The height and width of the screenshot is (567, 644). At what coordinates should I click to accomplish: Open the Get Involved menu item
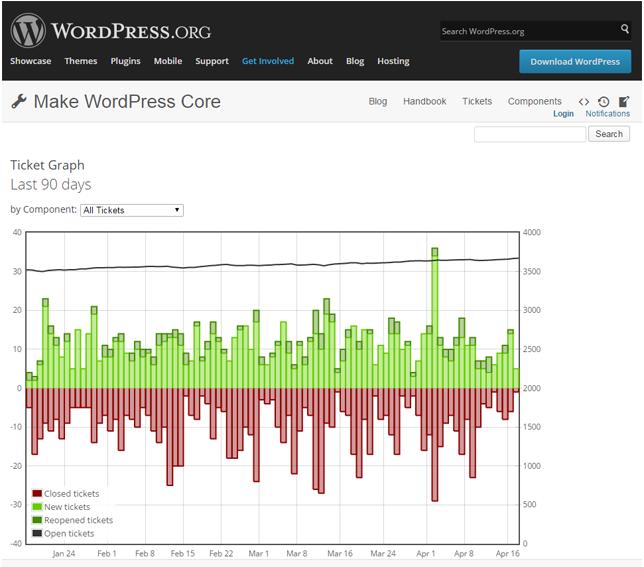[x=268, y=61]
